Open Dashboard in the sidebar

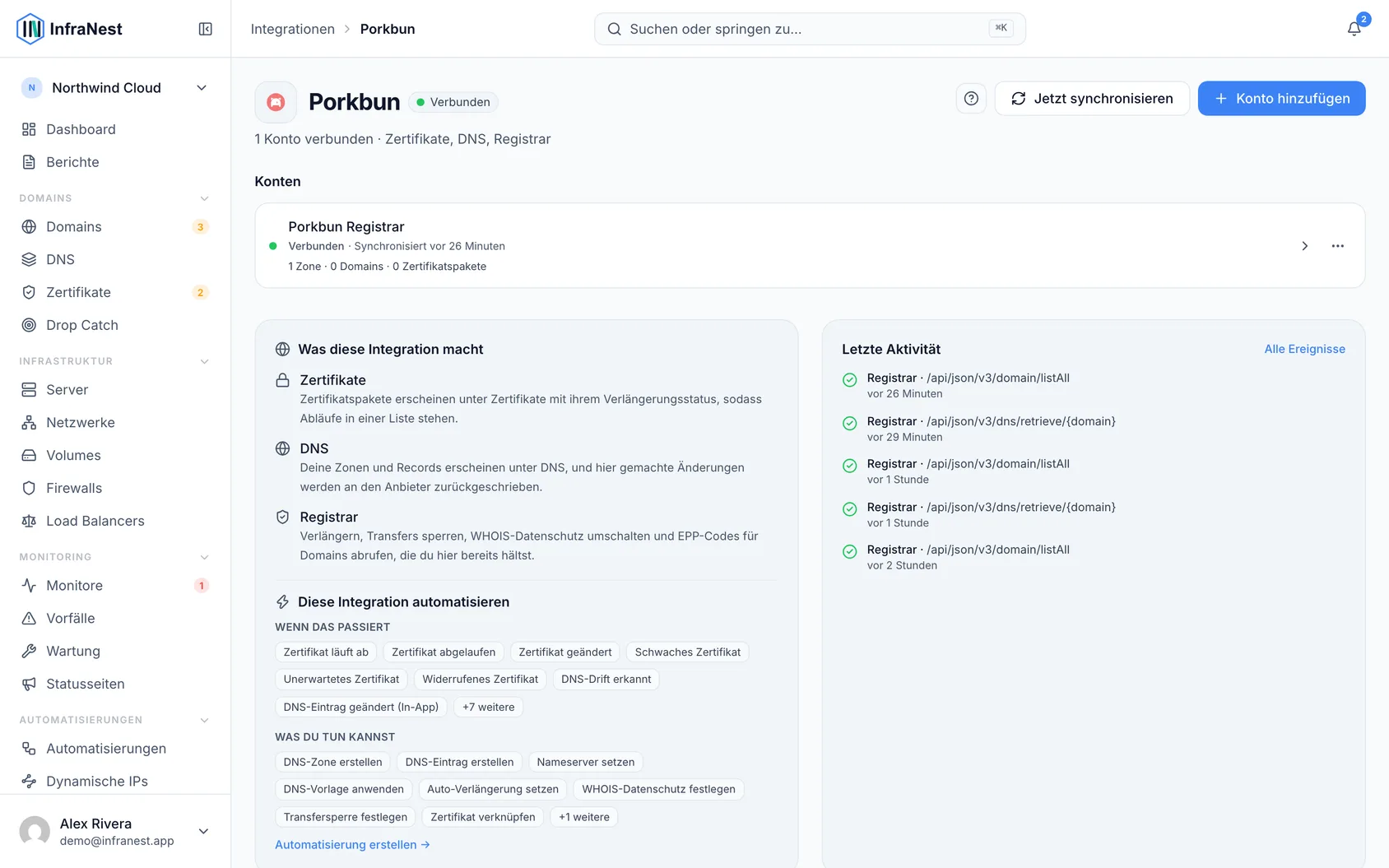coord(114,129)
